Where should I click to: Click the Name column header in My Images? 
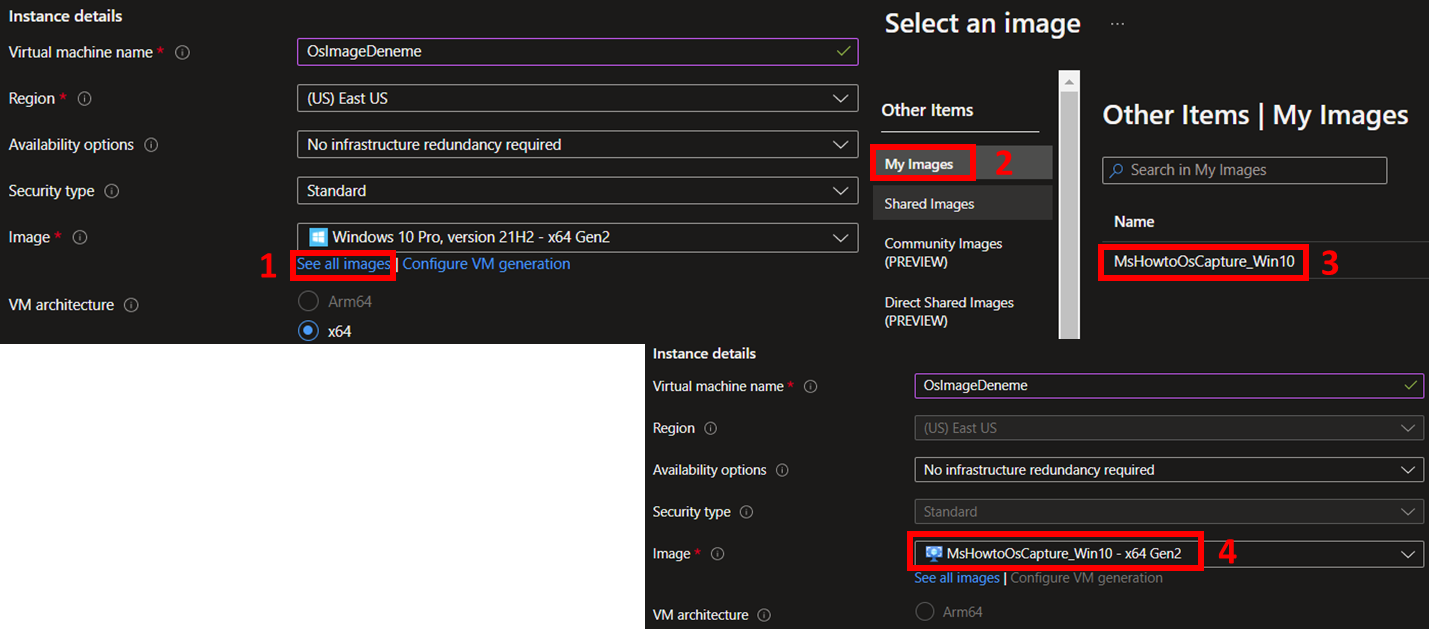coord(1134,222)
